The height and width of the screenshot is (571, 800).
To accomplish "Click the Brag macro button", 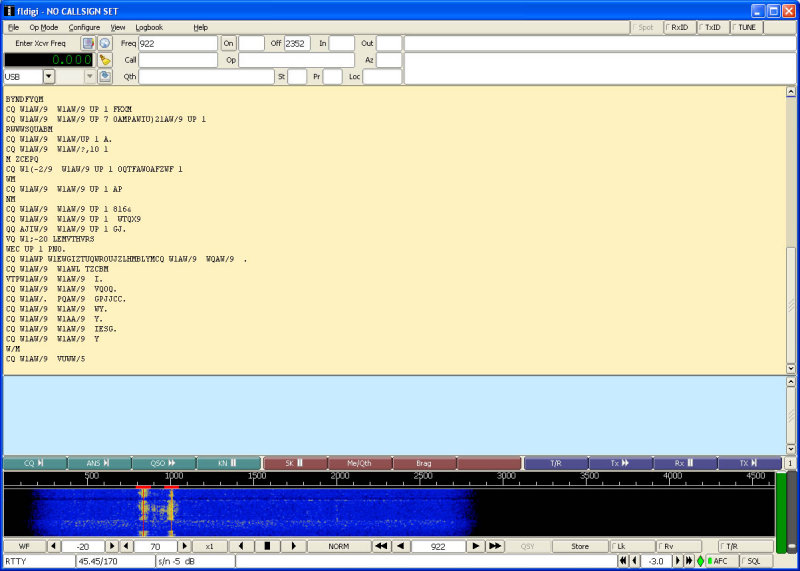I will pos(424,463).
